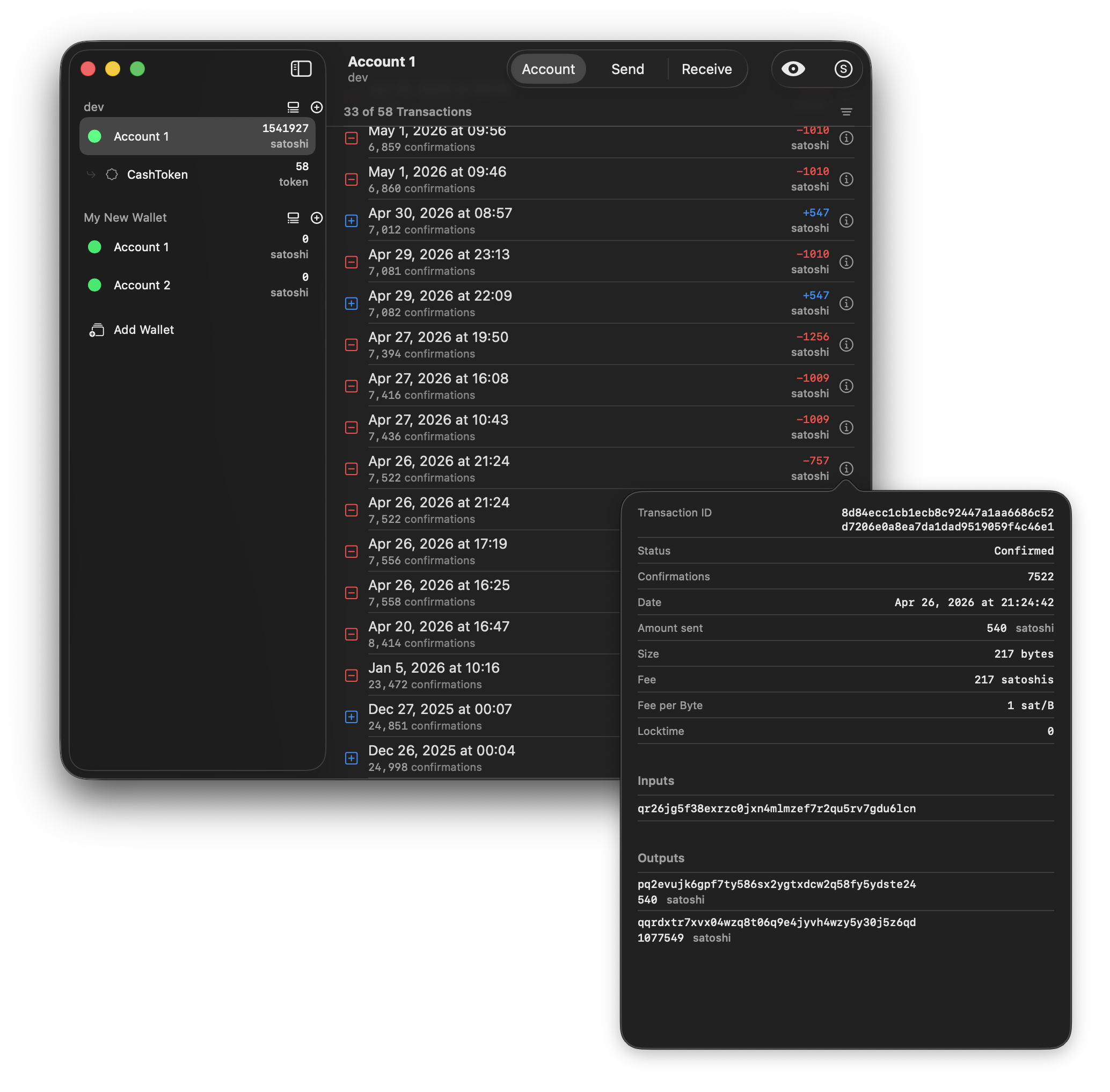Click the Account 1 window title
Screen dimensions: 1110x1092
[381, 62]
